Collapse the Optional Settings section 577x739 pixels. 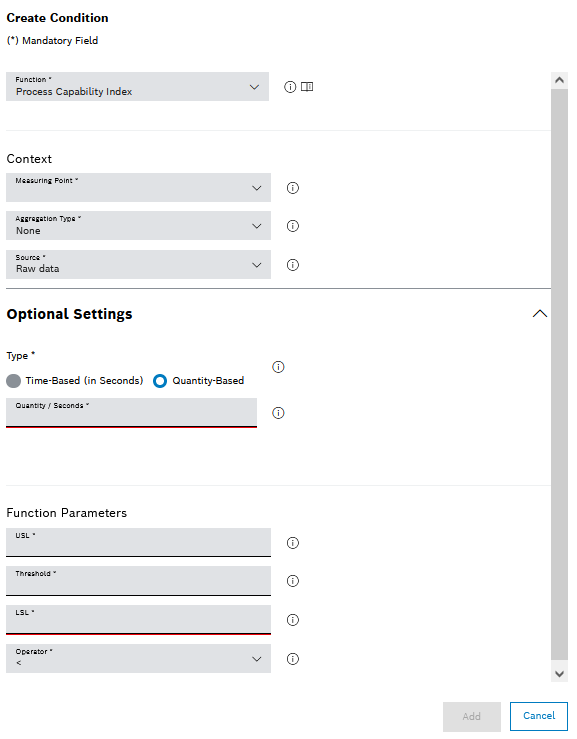(540, 314)
